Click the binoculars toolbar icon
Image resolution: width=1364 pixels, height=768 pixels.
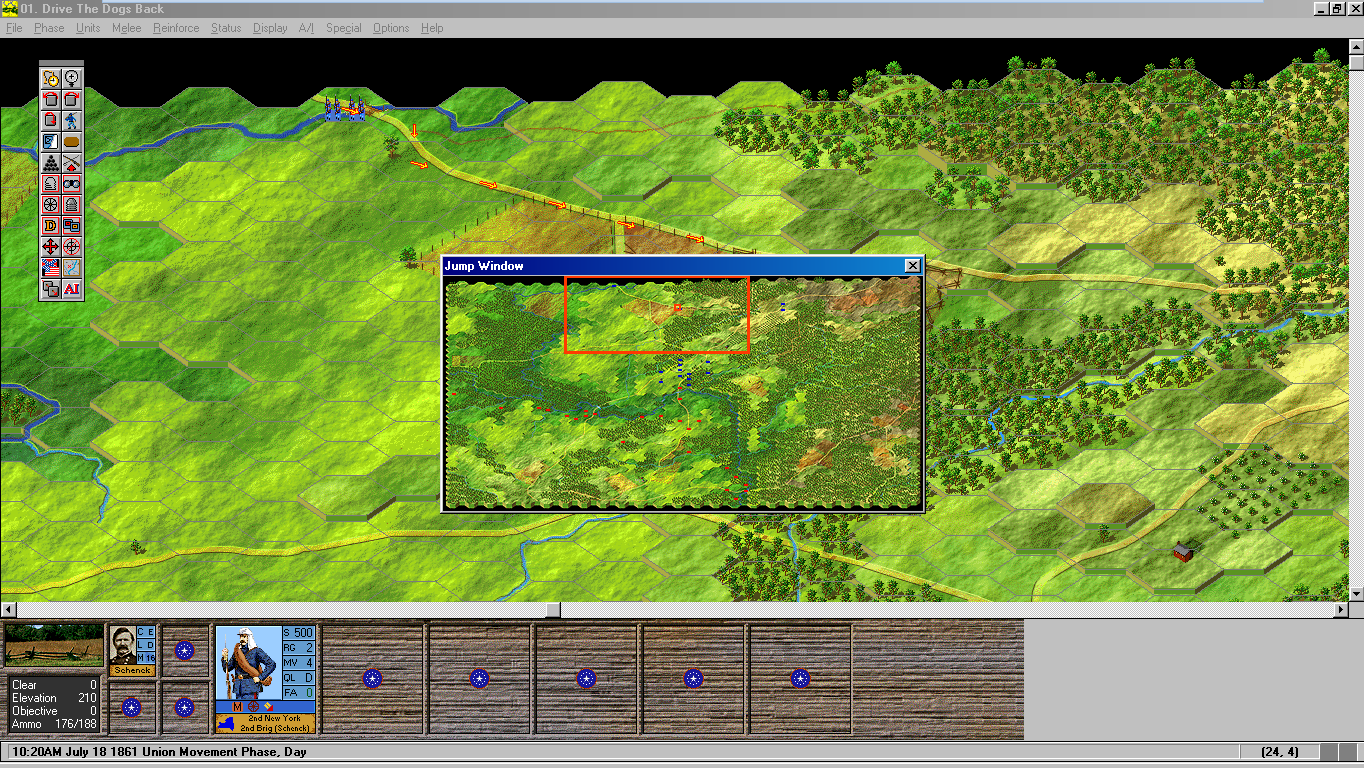click(72, 183)
